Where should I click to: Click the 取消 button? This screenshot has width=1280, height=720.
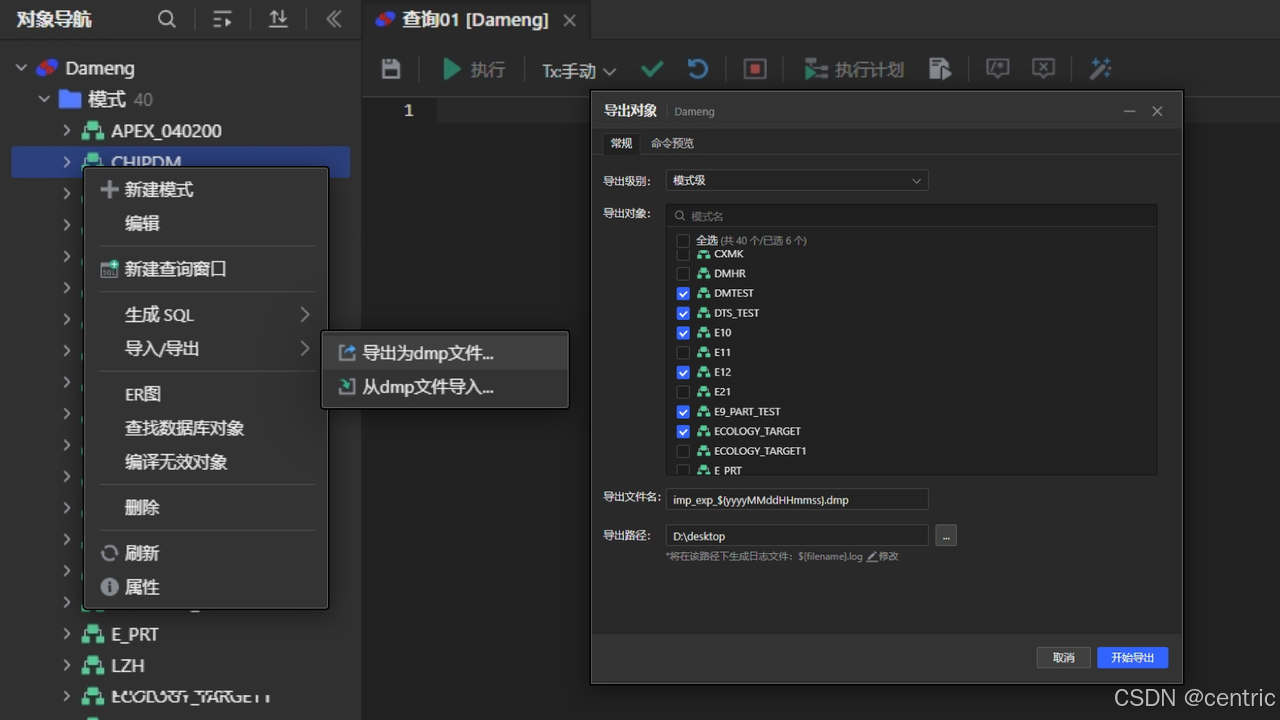(x=1063, y=657)
